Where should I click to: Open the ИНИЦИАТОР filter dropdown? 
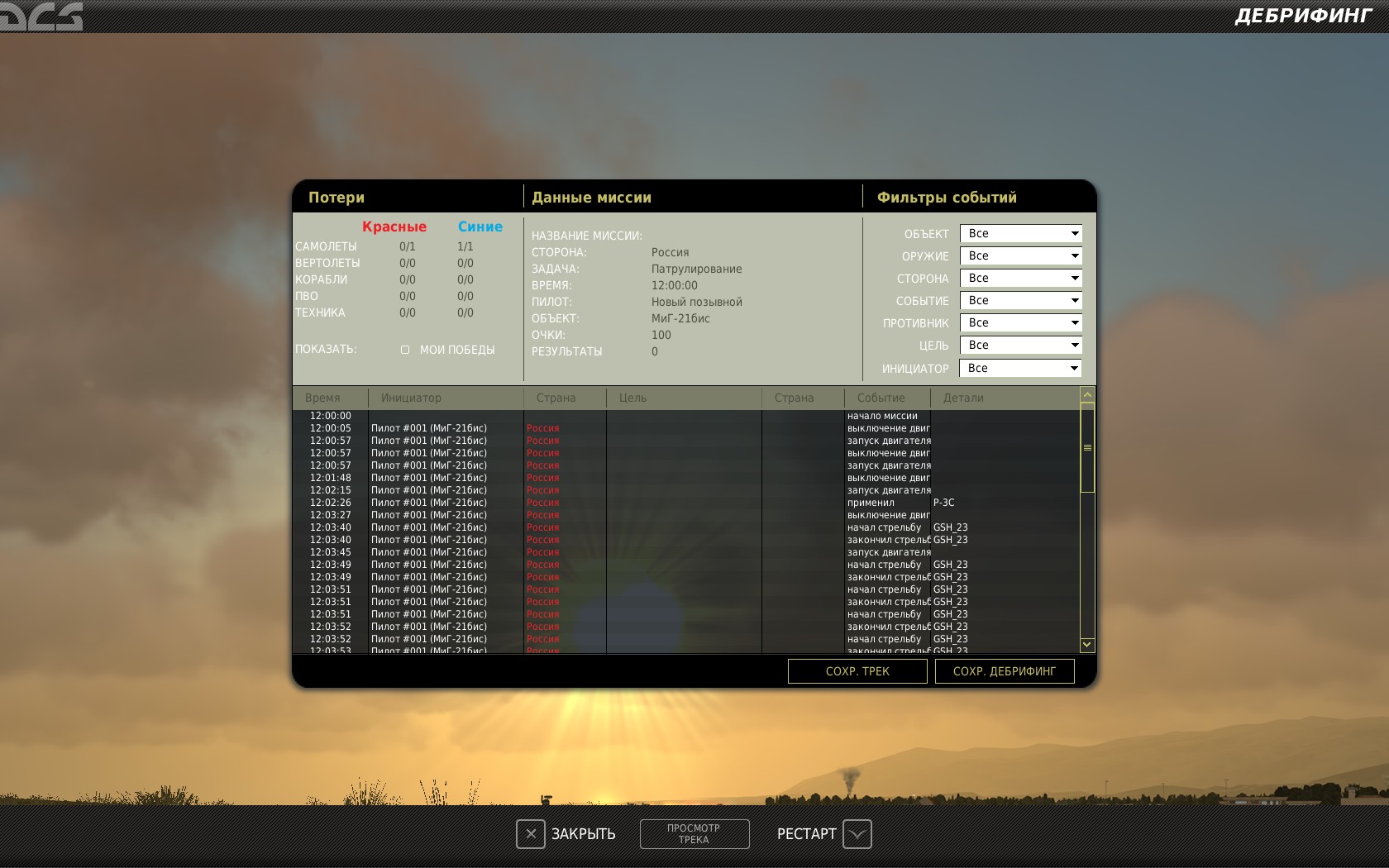(x=1020, y=368)
